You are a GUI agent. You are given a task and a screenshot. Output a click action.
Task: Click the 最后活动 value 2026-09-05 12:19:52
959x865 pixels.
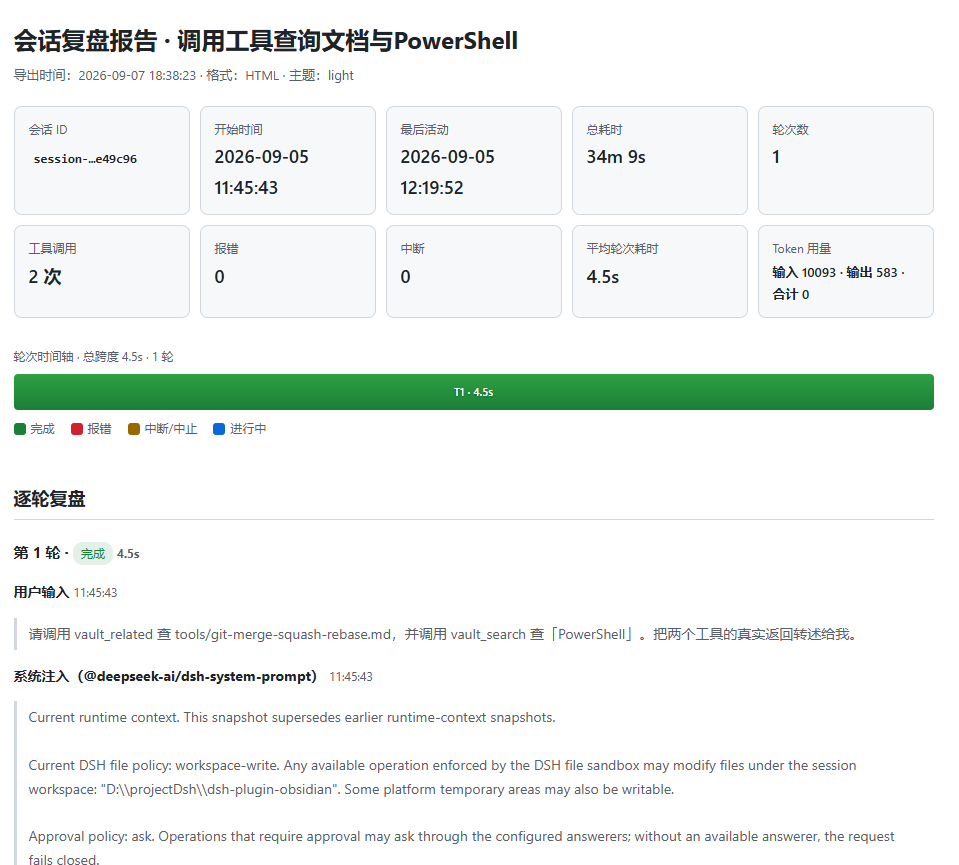click(447, 172)
